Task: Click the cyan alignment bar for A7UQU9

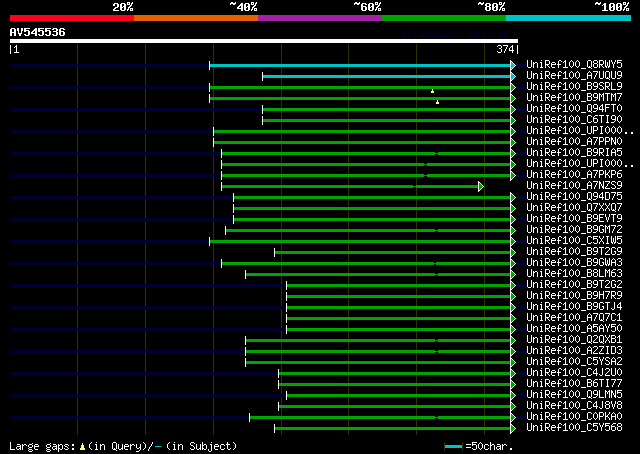Action: (387, 76)
